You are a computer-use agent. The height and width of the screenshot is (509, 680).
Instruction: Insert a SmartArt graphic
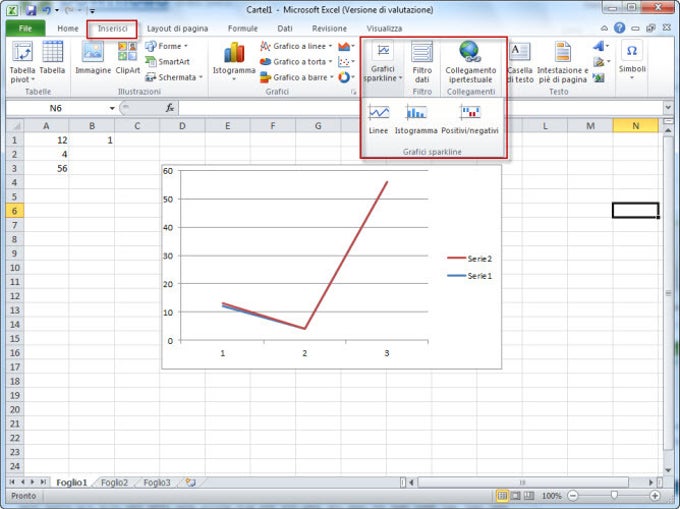tap(167, 62)
